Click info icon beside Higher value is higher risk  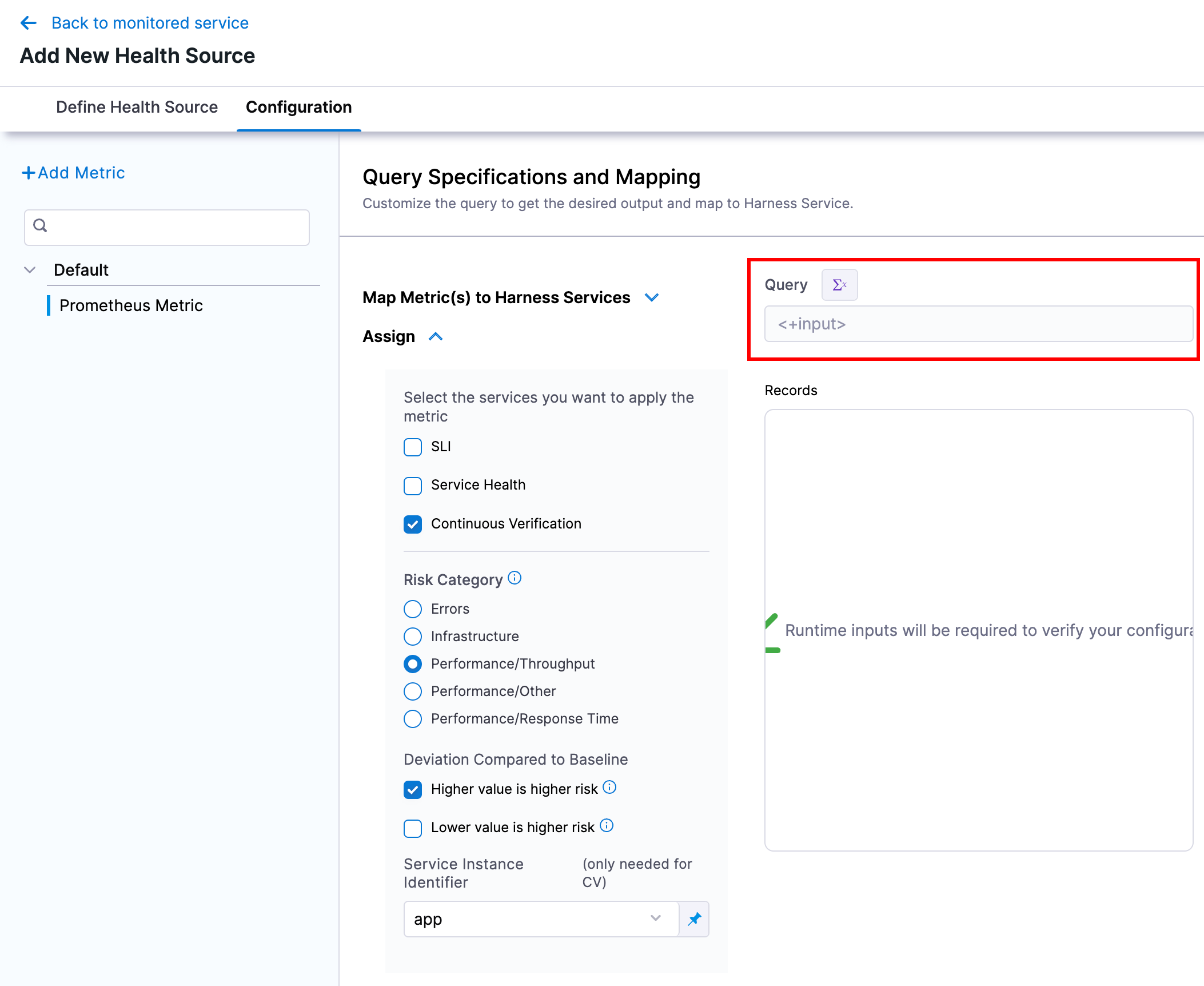[x=610, y=788]
